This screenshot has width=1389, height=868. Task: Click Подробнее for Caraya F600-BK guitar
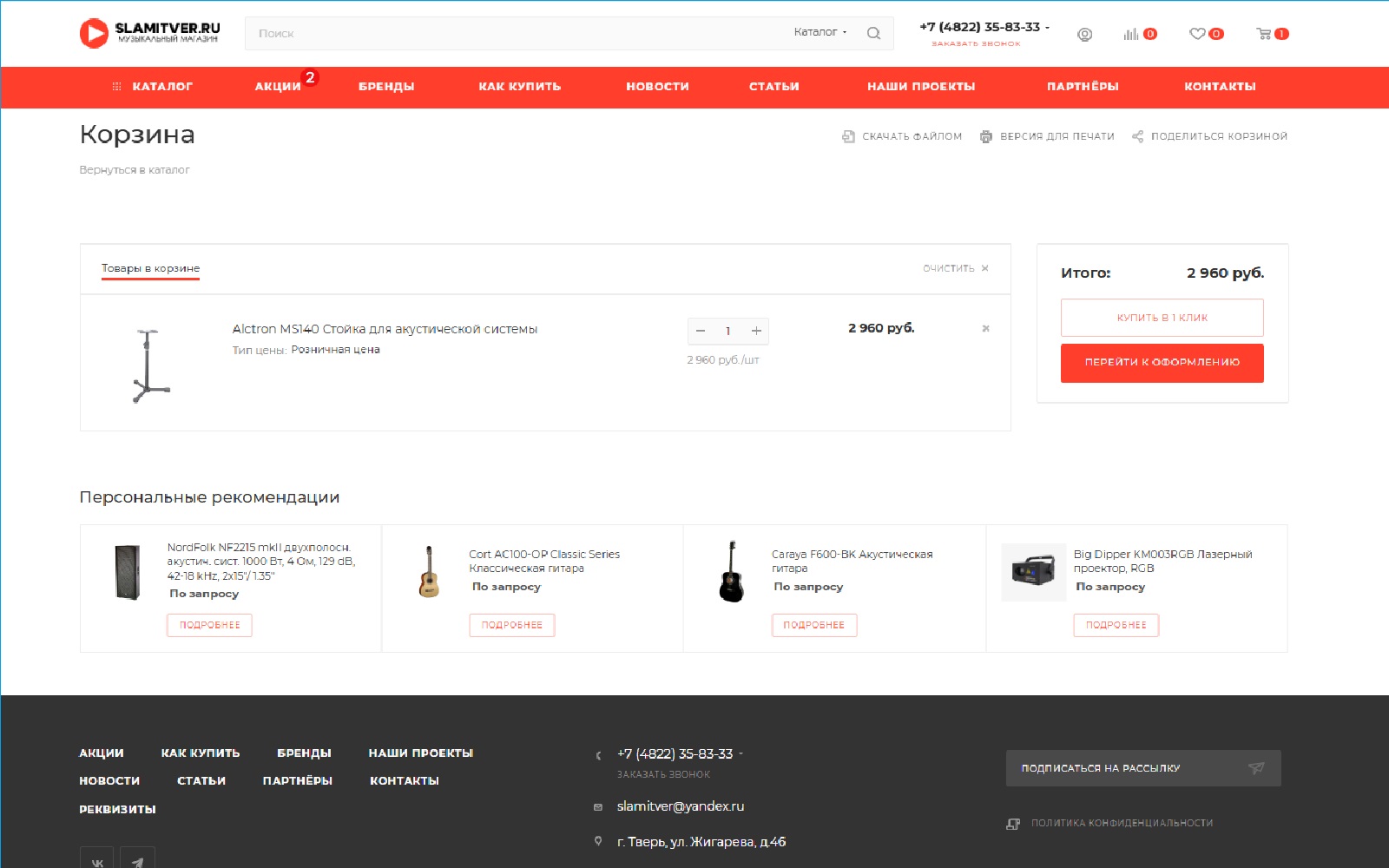814,625
